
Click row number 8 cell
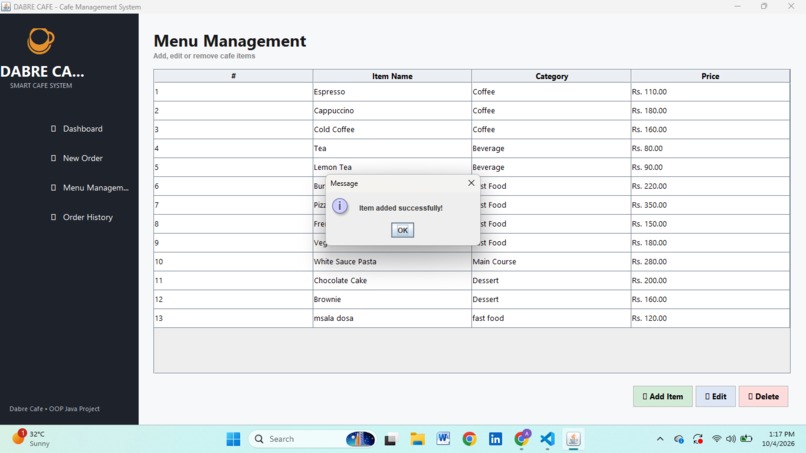tap(233, 224)
